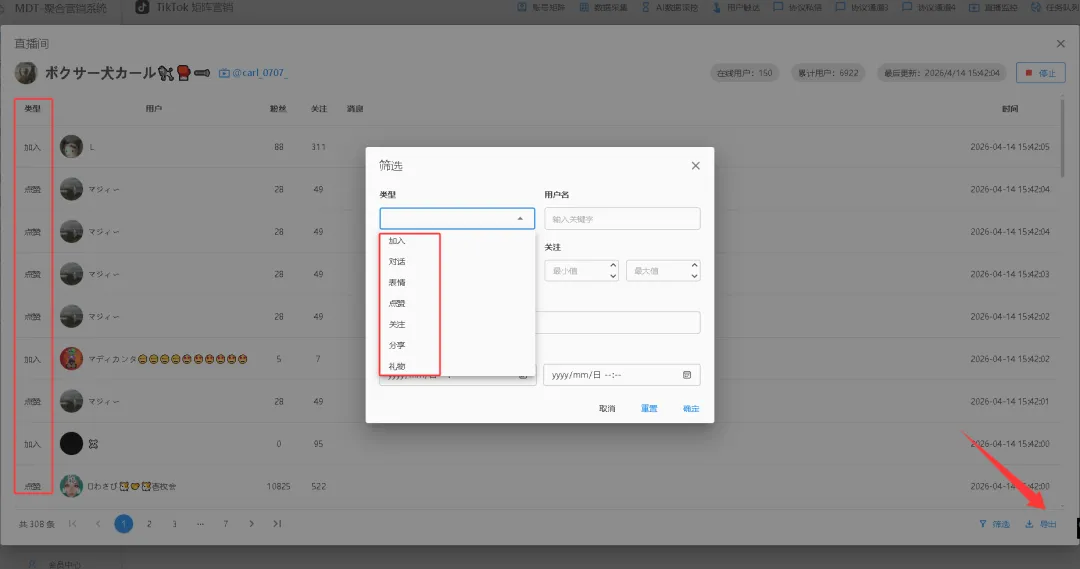Close the 直播间 panel
Screen dimensions: 1080x569
pos(1061,43)
